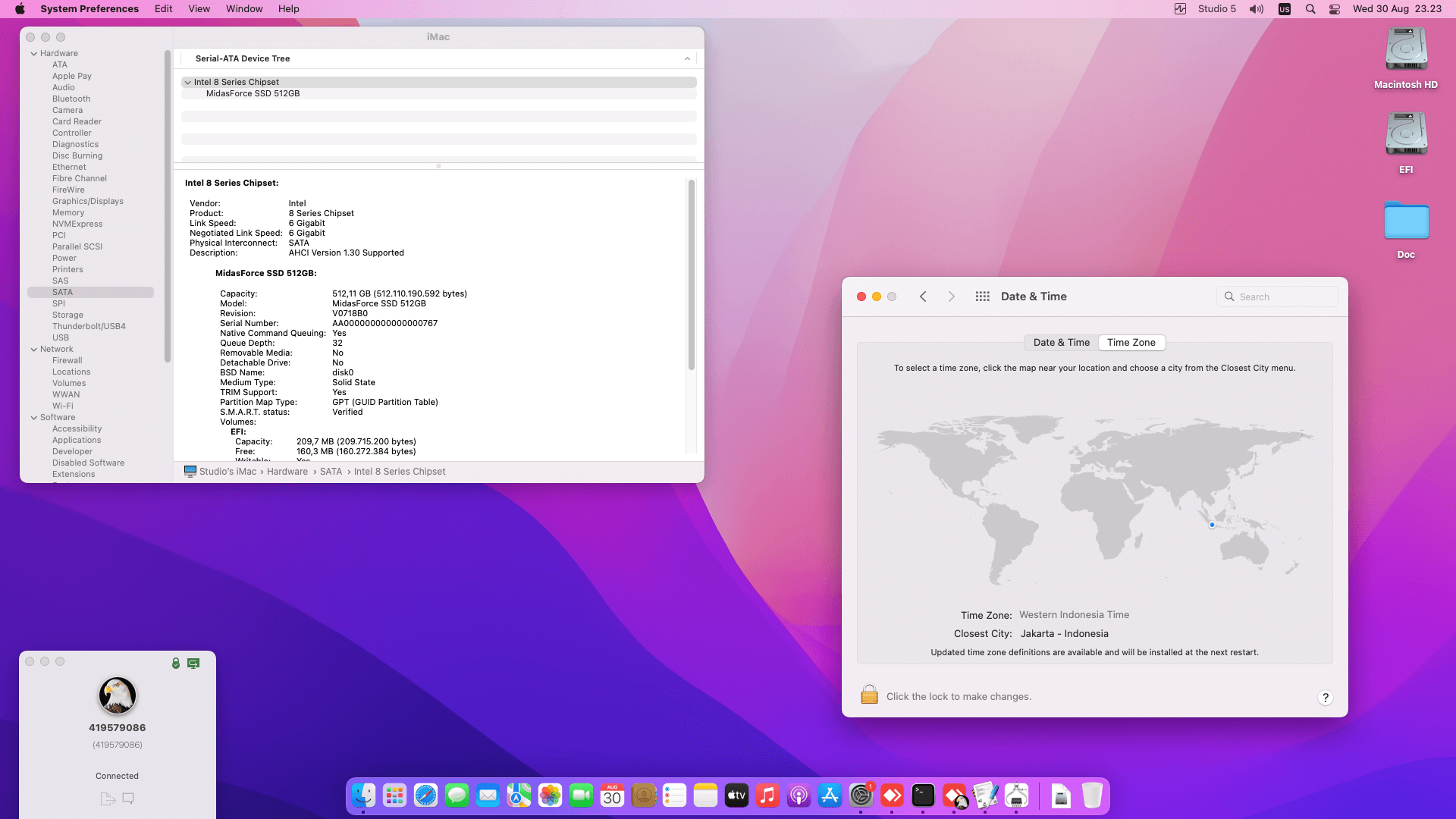Open chat bubble icon in AnyDesk window
The height and width of the screenshot is (819, 1456).
[x=128, y=799]
